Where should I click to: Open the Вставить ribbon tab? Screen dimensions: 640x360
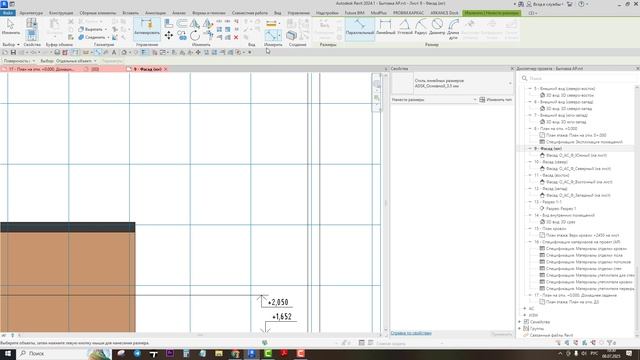(130, 13)
